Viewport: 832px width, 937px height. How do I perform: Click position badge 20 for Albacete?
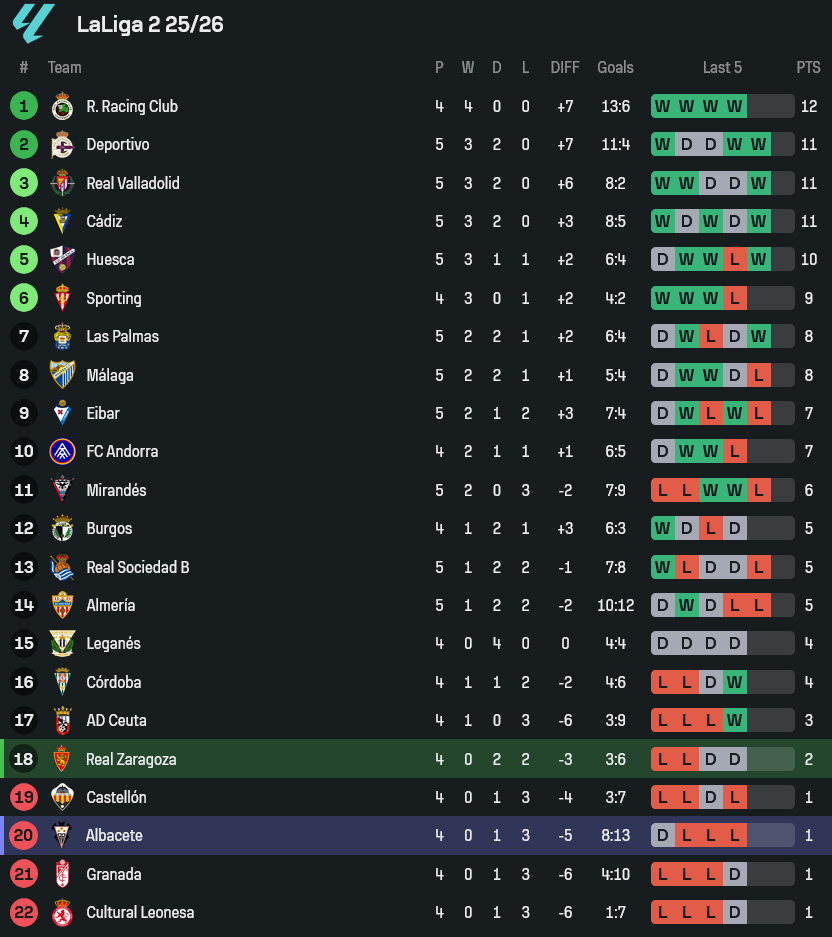(x=24, y=836)
